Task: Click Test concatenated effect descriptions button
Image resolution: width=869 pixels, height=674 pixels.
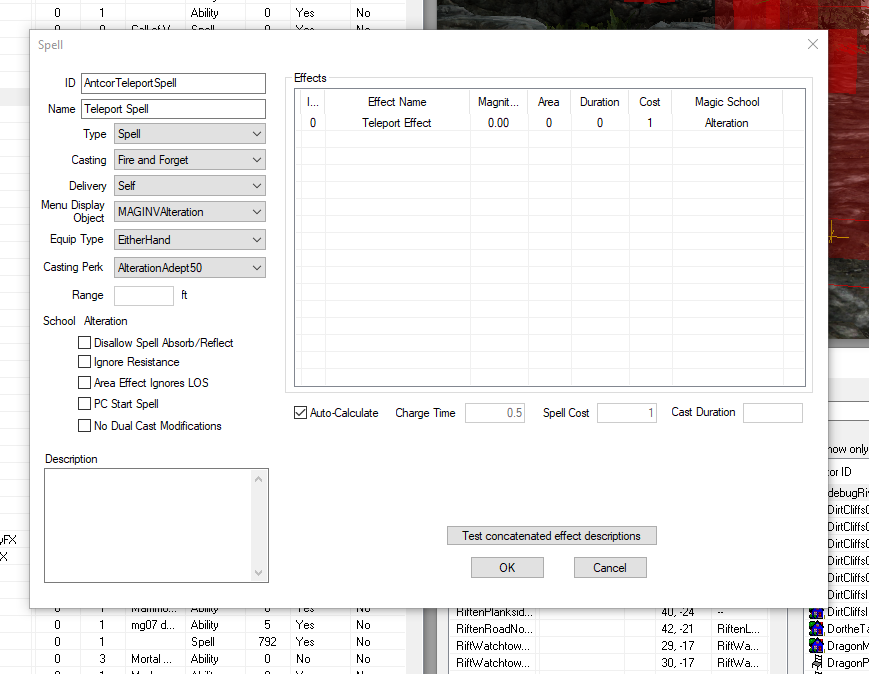Action: [551, 536]
